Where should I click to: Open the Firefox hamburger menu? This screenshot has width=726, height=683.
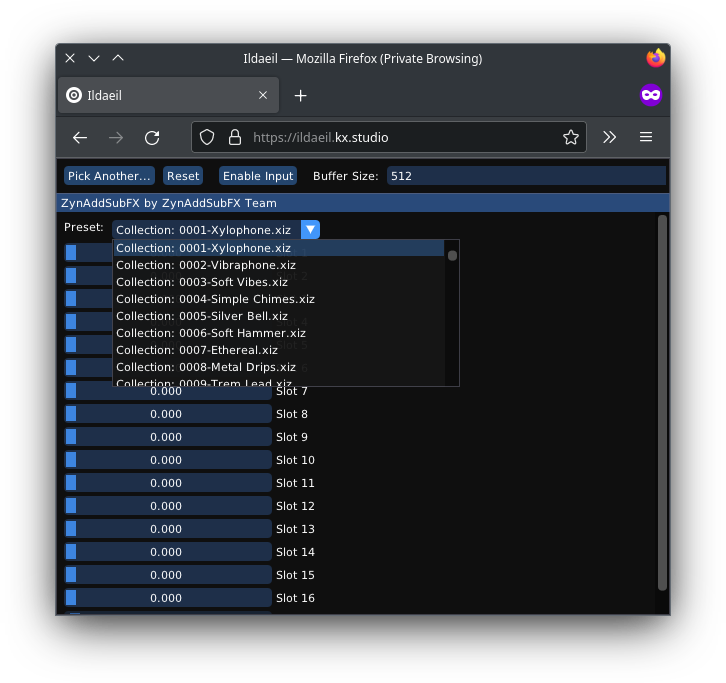coord(646,137)
